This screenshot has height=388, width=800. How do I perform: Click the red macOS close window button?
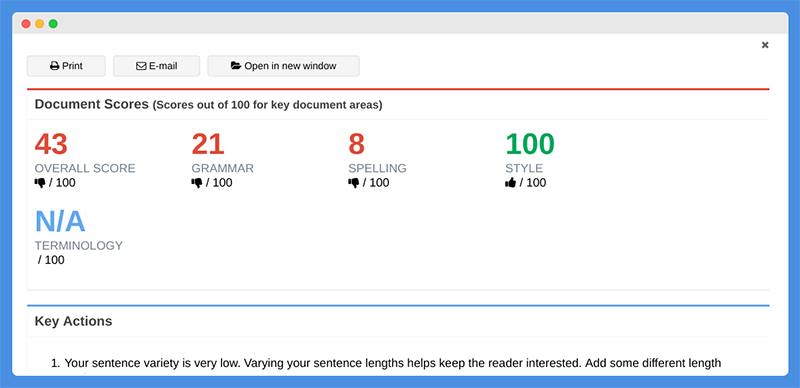point(26,23)
